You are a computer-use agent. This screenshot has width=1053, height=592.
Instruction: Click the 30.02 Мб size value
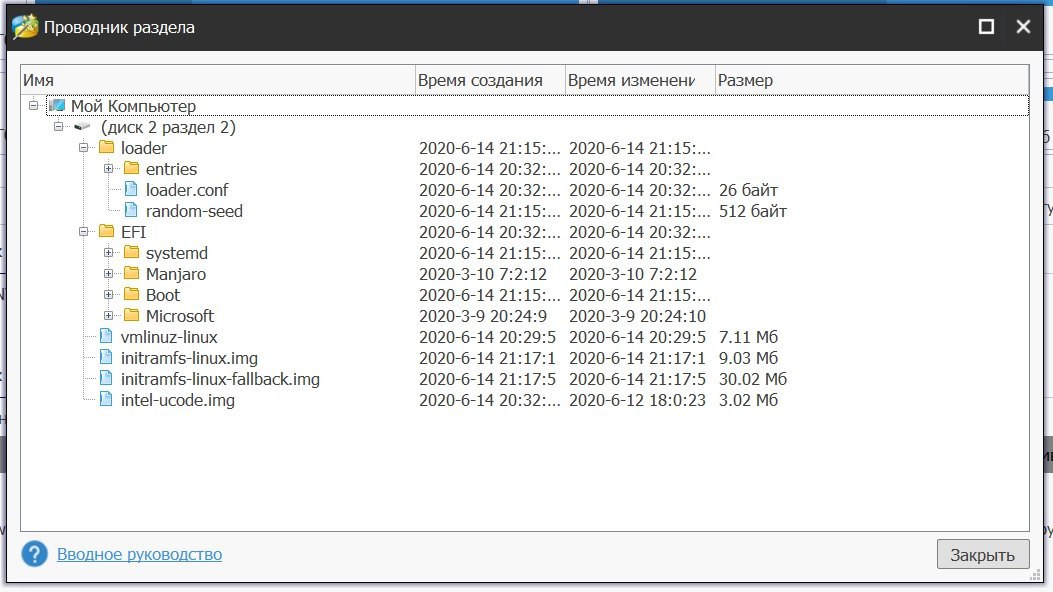pos(753,379)
